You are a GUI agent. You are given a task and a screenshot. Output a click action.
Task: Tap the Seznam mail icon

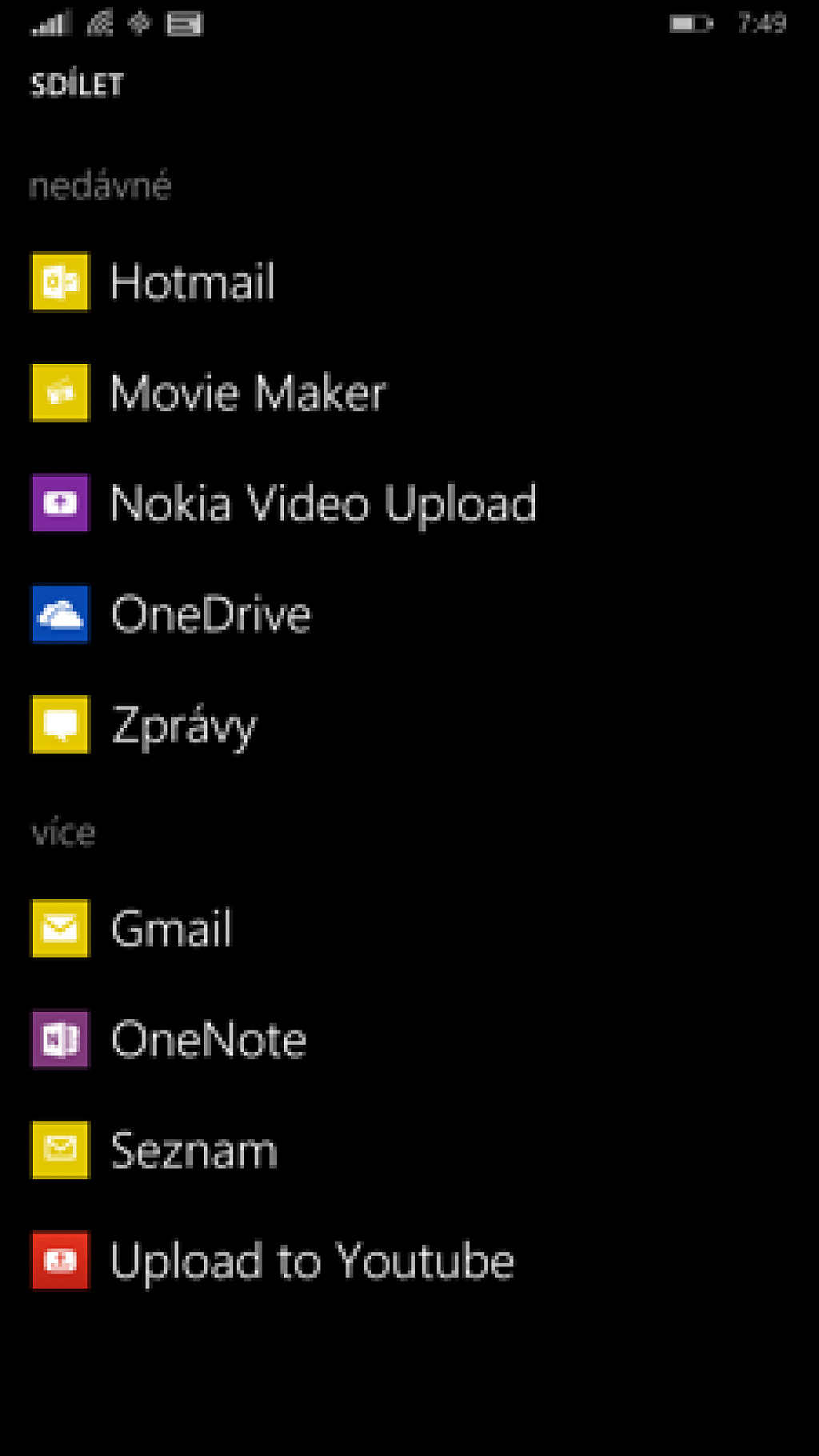pyautogui.click(x=60, y=1150)
